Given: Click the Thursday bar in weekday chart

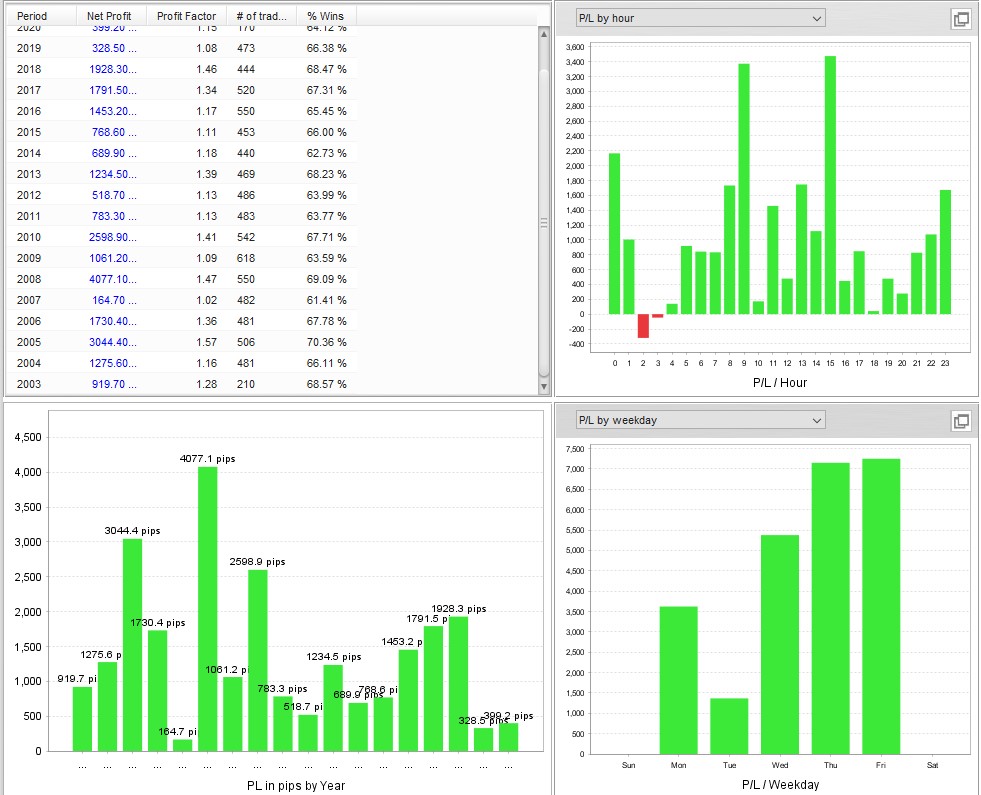Looking at the screenshot, I should [831, 609].
